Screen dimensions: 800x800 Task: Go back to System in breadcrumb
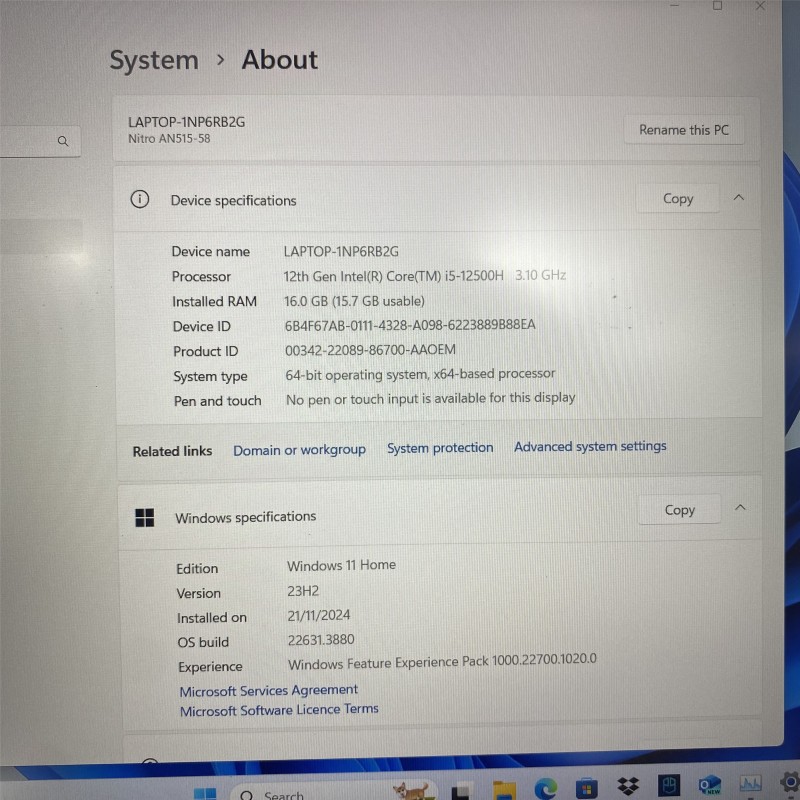coord(154,60)
